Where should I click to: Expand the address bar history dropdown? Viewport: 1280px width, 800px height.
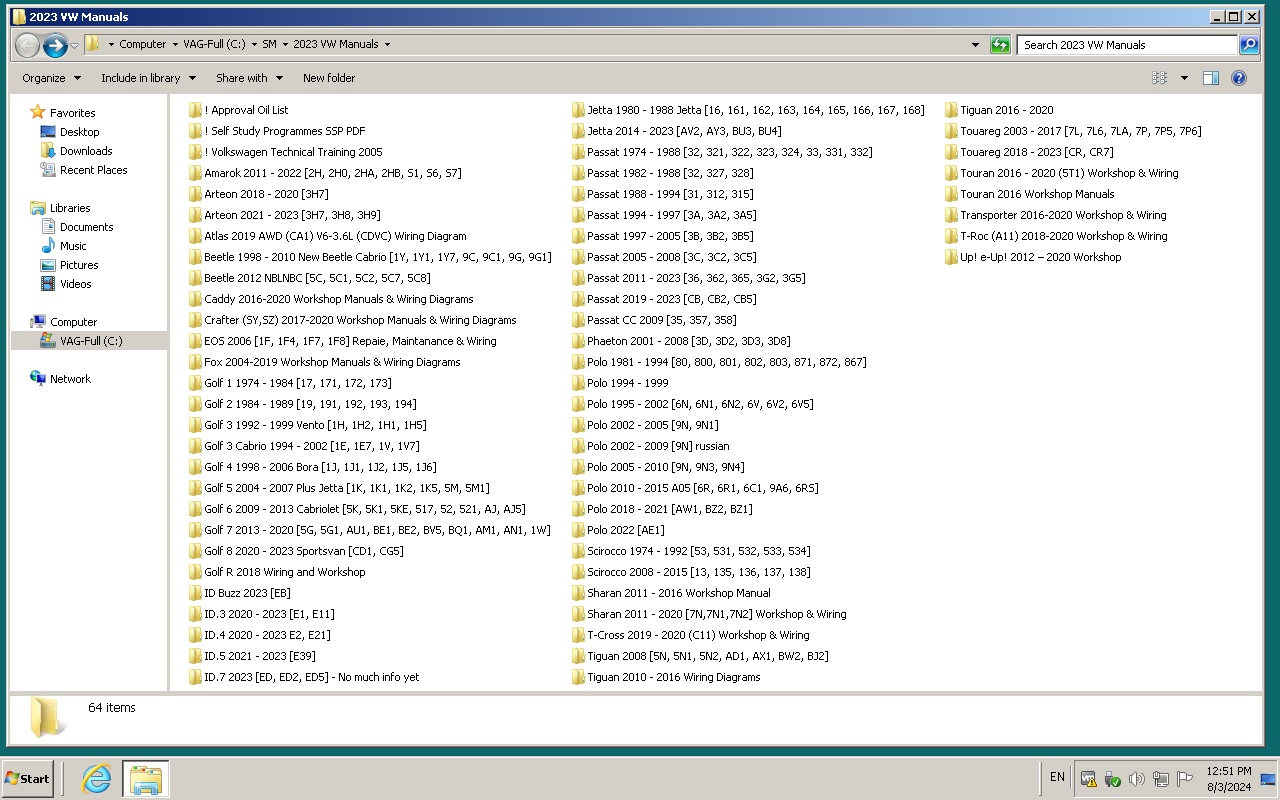[x=976, y=45]
